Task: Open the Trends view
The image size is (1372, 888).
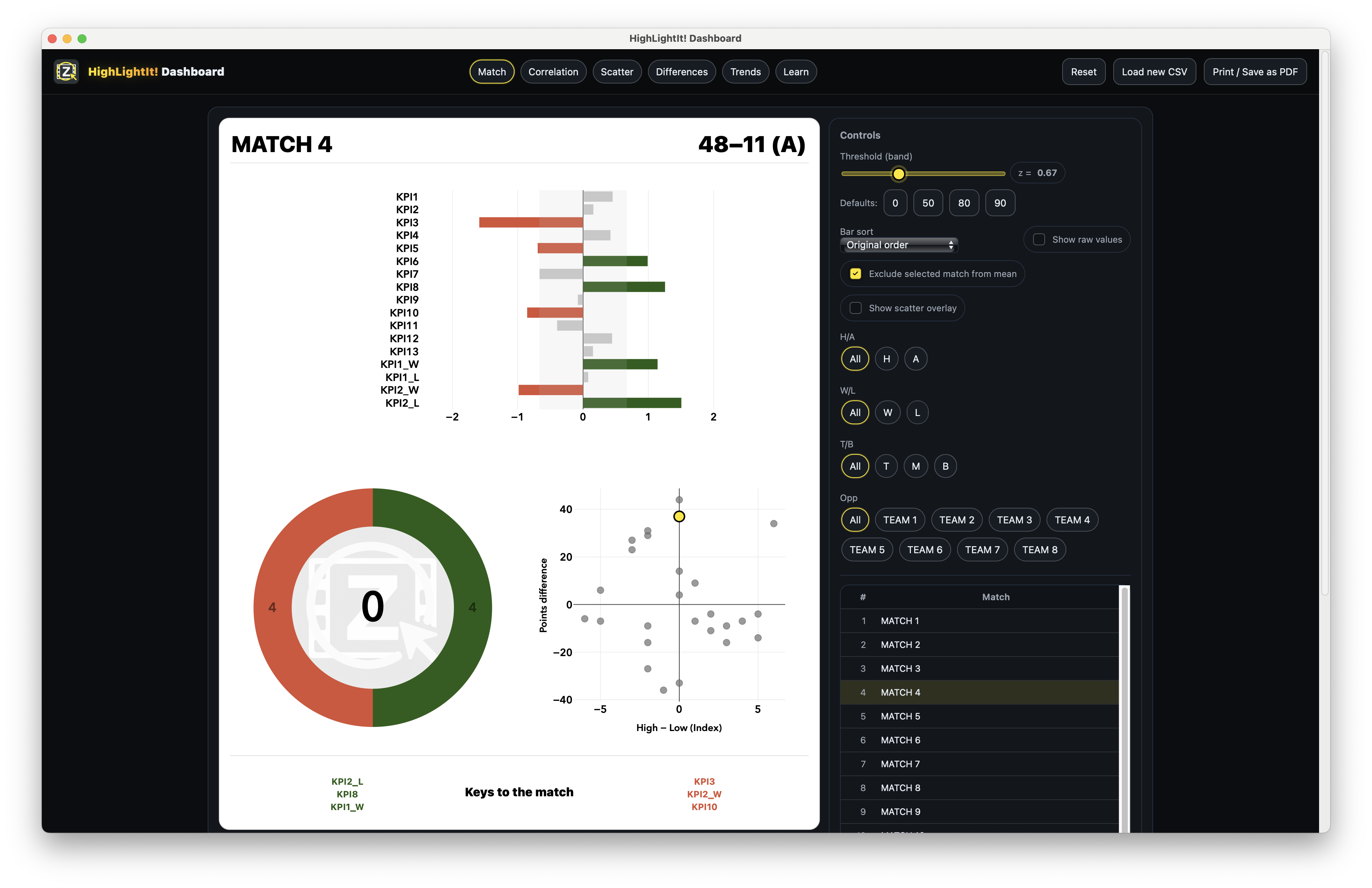Action: (745, 72)
